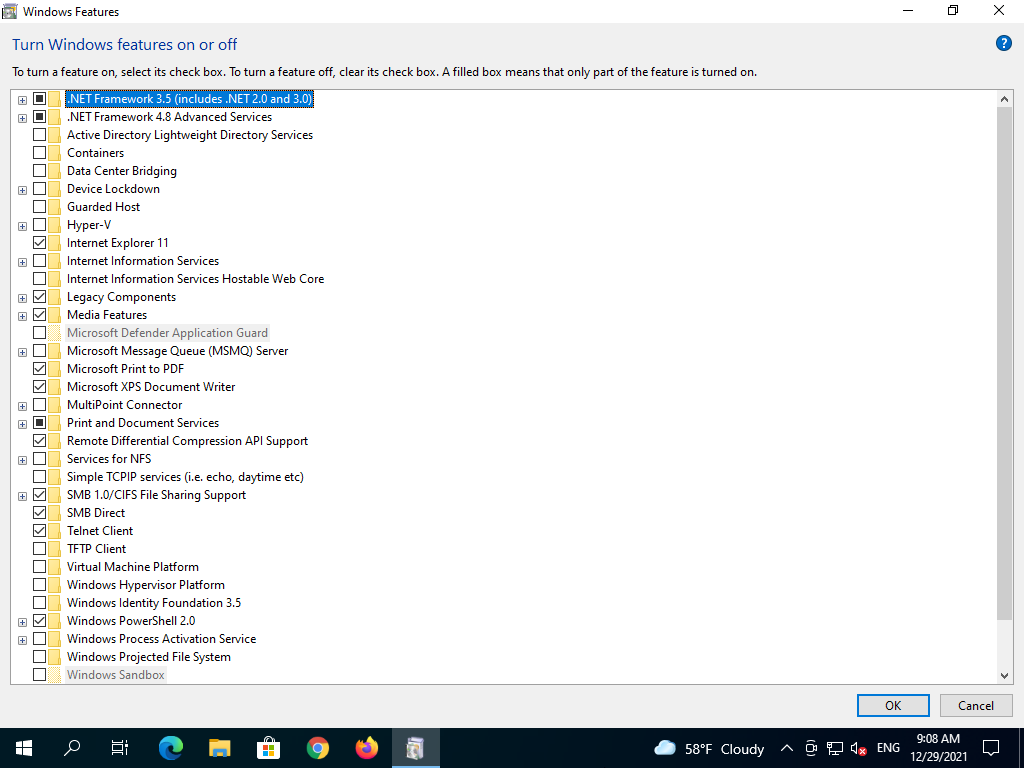
Task: Open the taskbar search magnifier
Action: click(73, 748)
